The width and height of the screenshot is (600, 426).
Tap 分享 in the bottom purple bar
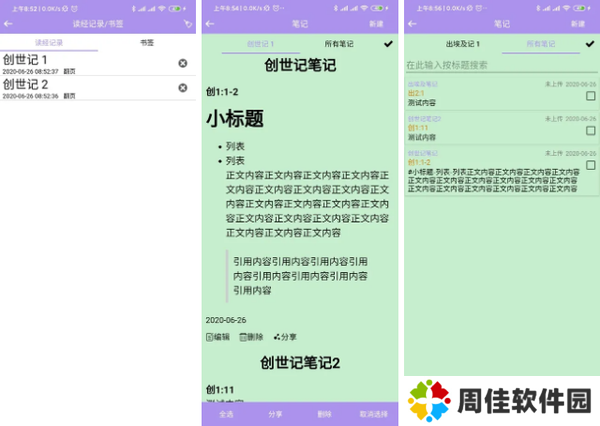click(275, 414)
